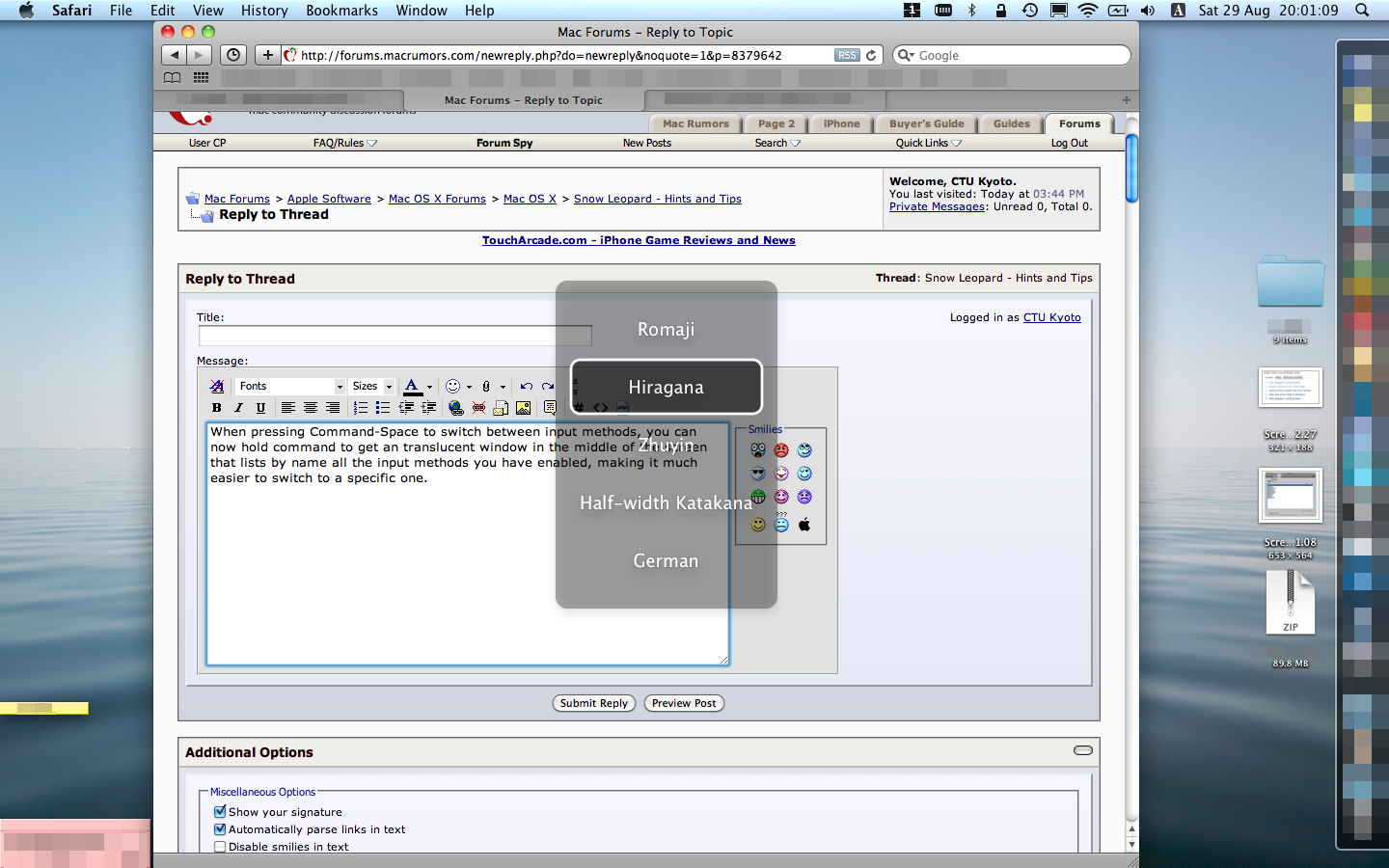Wrap QUOTE tags around text
This screenshot has width=1389, height=868.
point(550,408)
